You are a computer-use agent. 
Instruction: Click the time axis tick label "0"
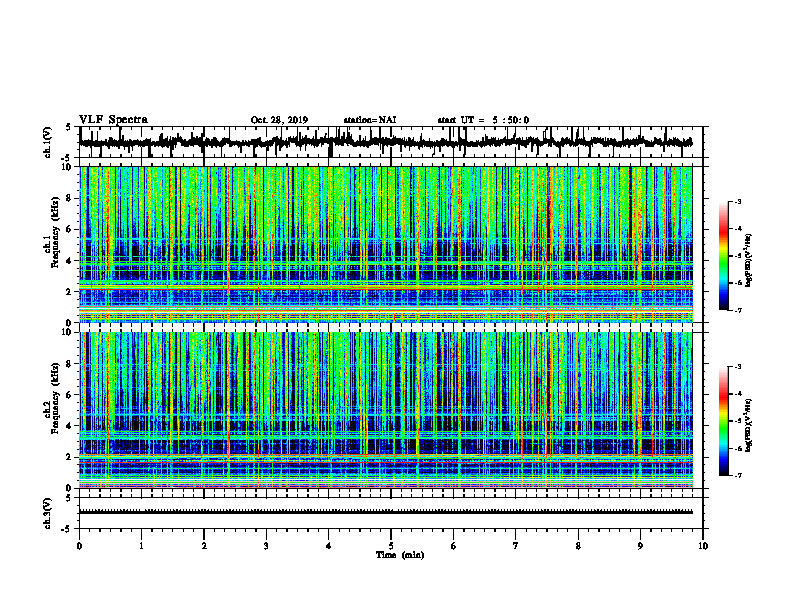79,546
